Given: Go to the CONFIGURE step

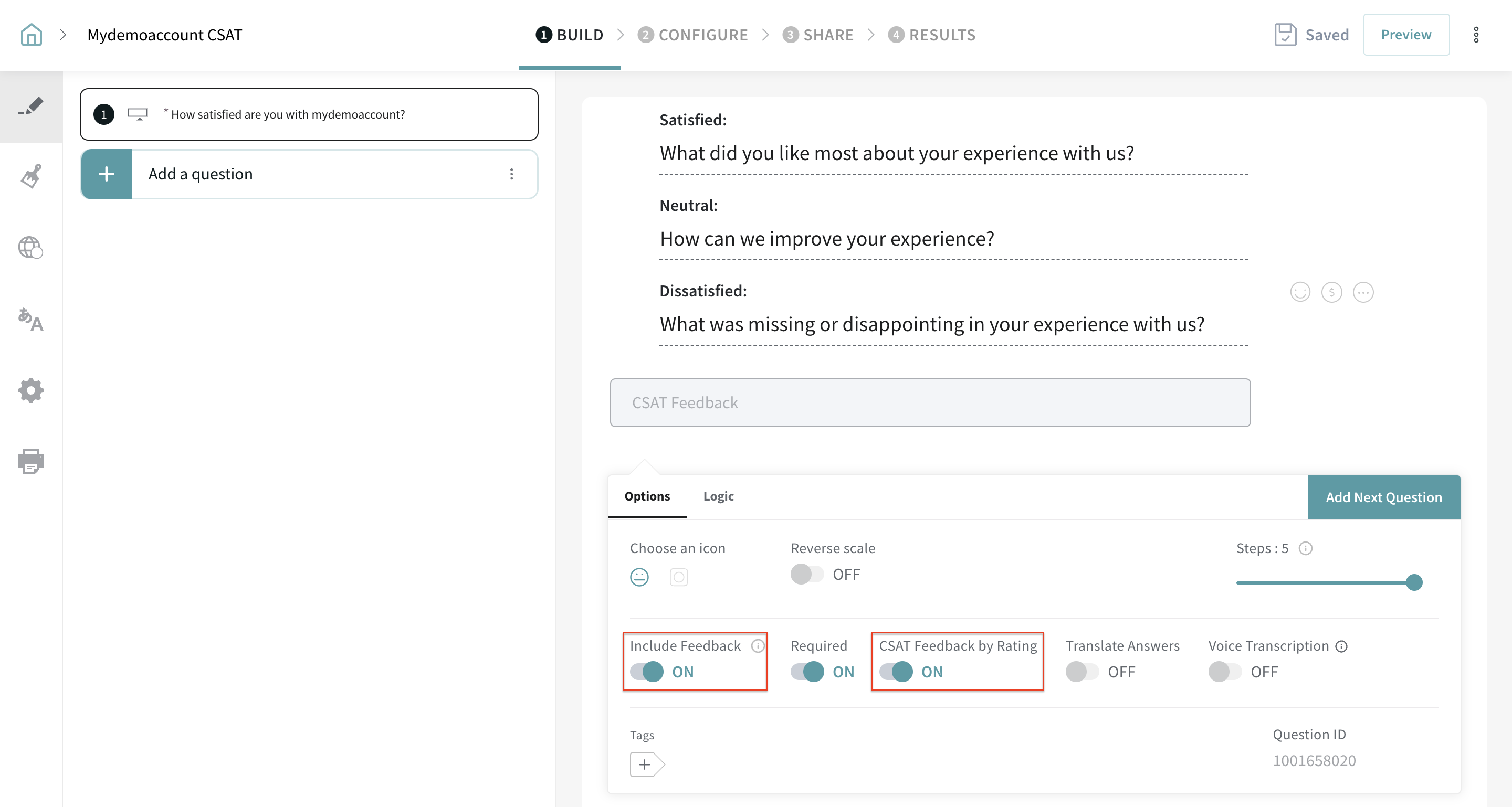Looking at the screenshot, I should pos(693,35).
